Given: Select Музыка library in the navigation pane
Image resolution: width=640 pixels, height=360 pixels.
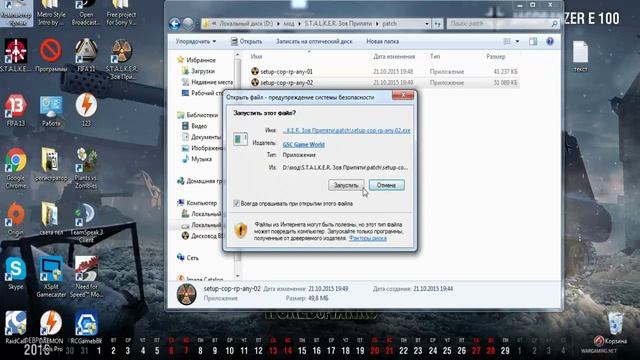Looking at the screenshot, I should click(197, 159).
